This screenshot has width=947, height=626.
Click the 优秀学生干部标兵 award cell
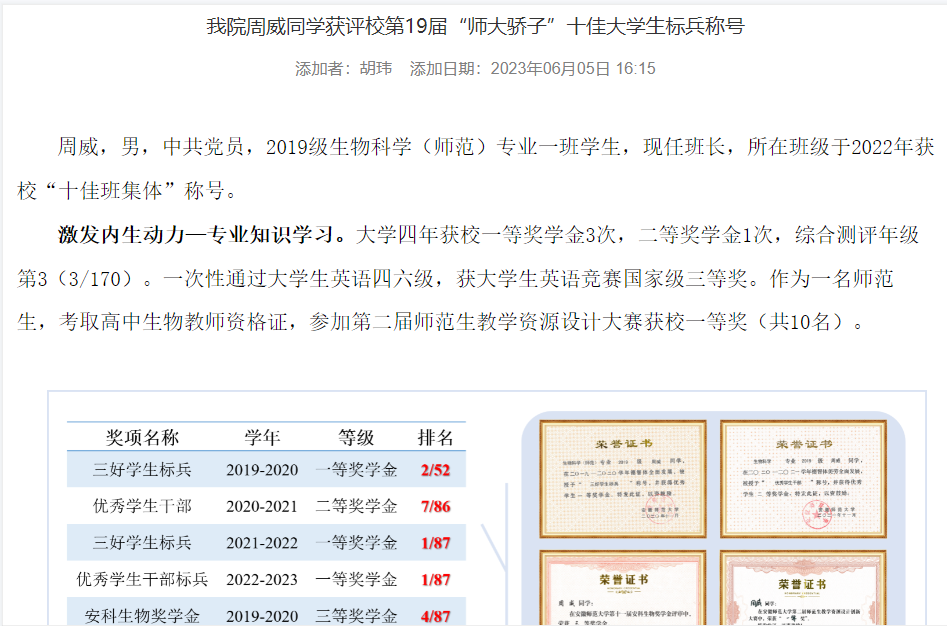[142, 580]
